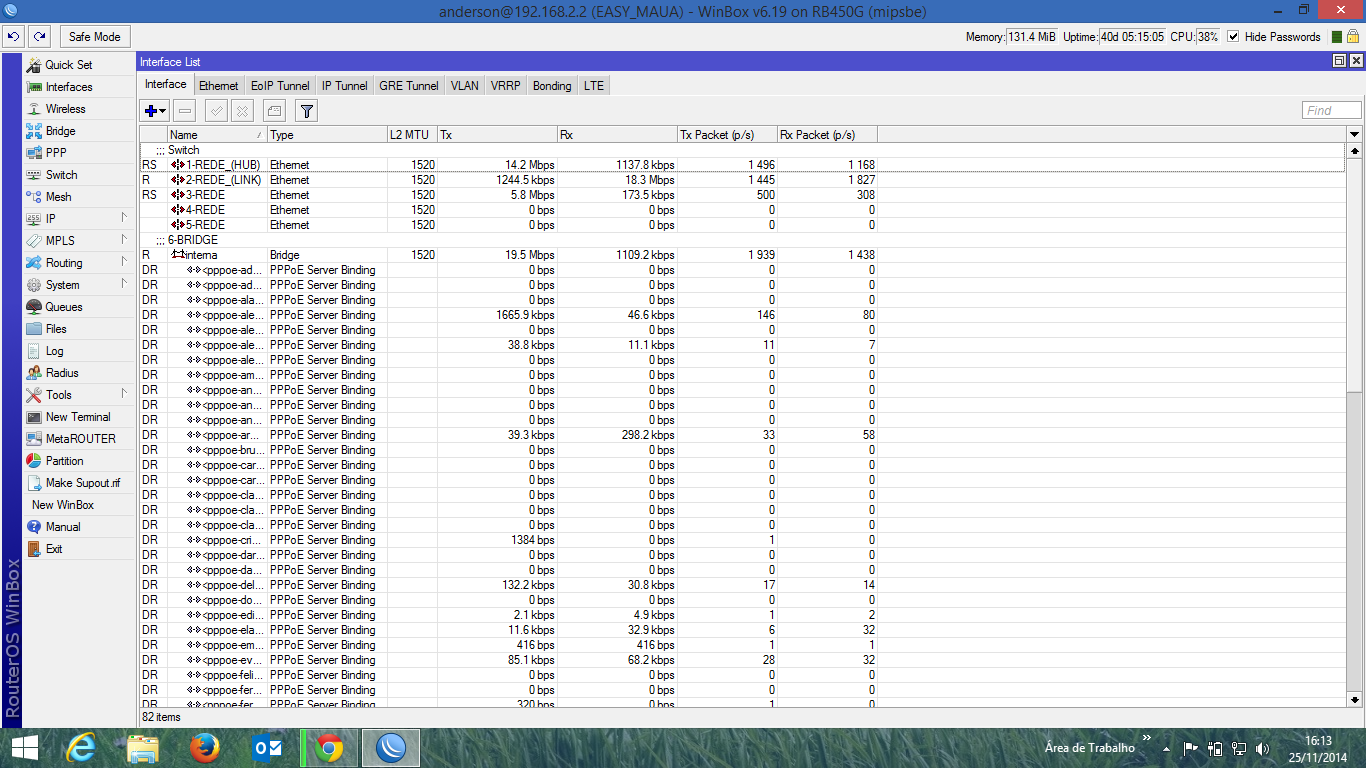This screenshot has height=768, width=1366.
Task: Switch to the VLAN tab
Action: coord(465,86)
